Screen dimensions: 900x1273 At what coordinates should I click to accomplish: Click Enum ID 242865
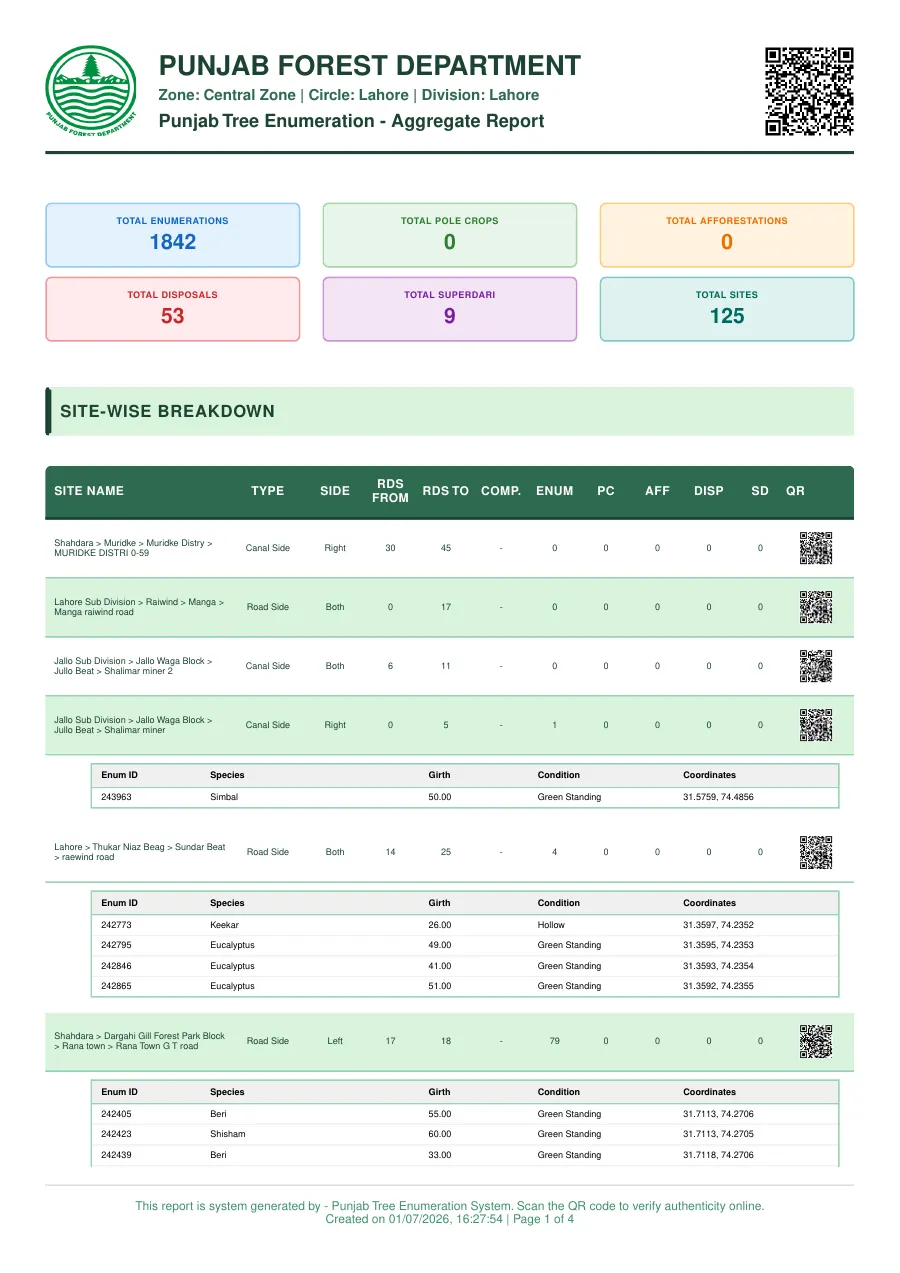[117, 986]
